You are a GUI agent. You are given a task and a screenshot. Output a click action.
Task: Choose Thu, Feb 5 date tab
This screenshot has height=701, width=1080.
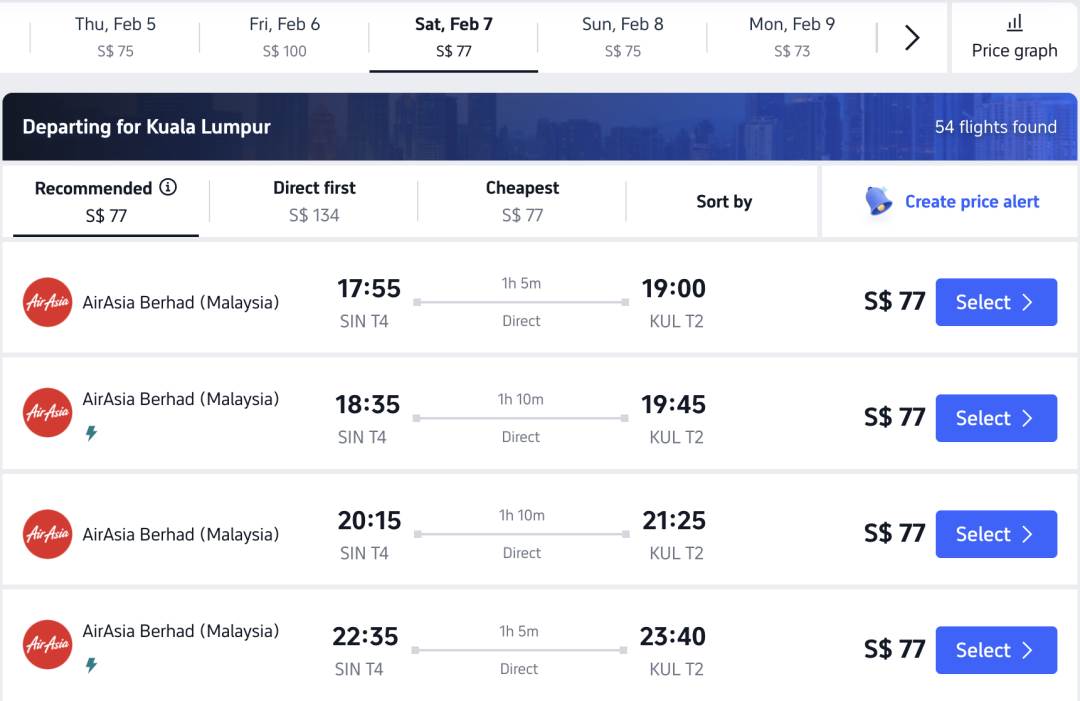pos(115,37)
